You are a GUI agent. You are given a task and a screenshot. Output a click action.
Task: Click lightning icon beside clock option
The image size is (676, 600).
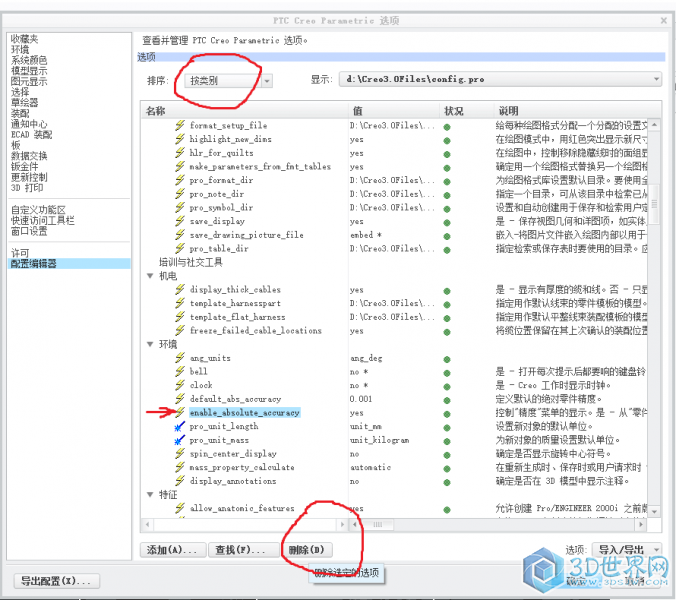(180, 385)
